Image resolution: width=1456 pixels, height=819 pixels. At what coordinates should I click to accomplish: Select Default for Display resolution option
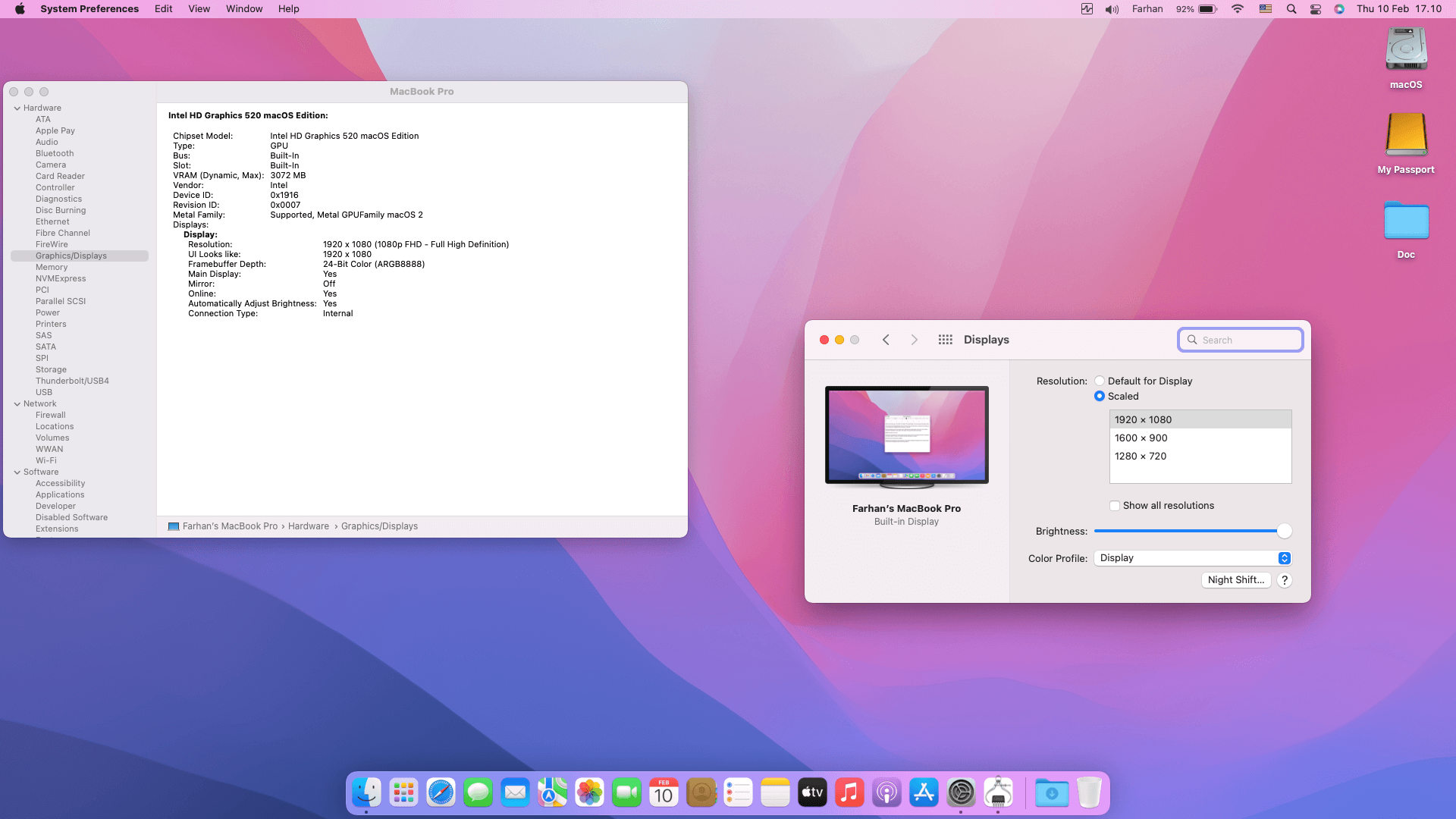[x=1100, y=381]
